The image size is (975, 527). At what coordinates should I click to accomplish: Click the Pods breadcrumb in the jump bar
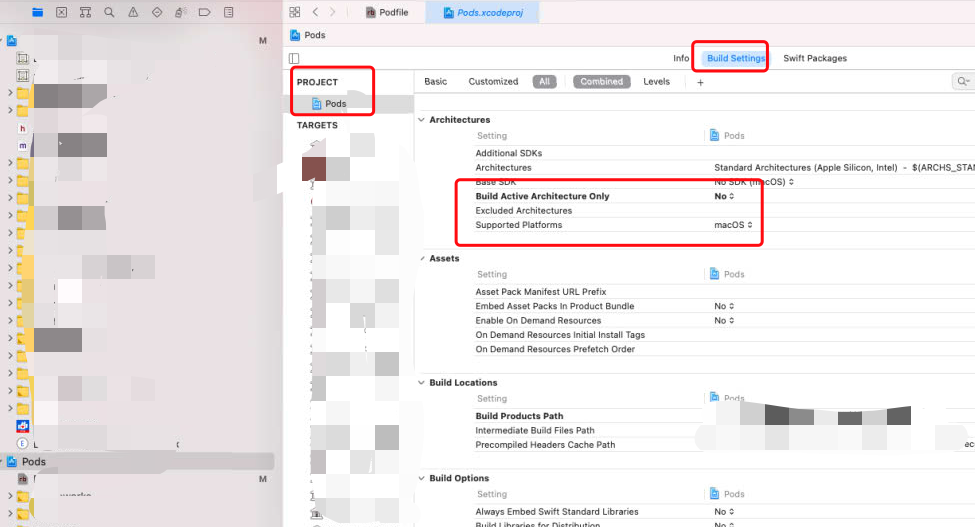click(308, 35)
